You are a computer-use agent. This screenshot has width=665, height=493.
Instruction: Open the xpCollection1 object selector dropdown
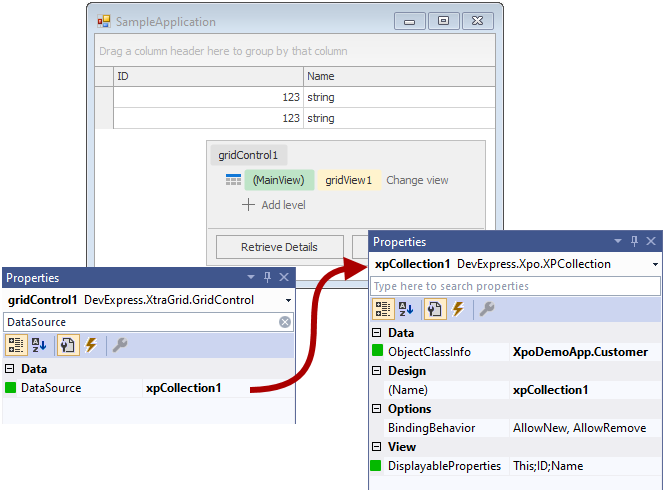655,264
